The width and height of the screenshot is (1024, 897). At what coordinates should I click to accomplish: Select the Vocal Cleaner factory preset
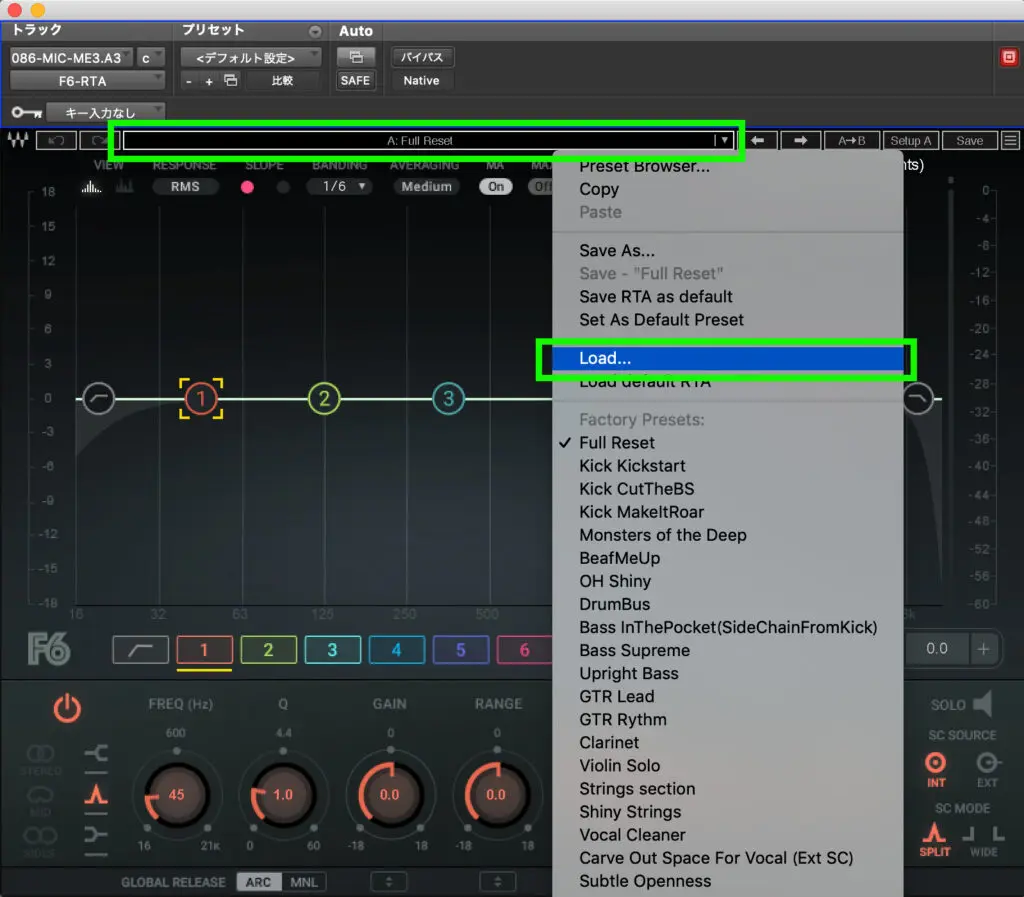(x=632, y=835)
